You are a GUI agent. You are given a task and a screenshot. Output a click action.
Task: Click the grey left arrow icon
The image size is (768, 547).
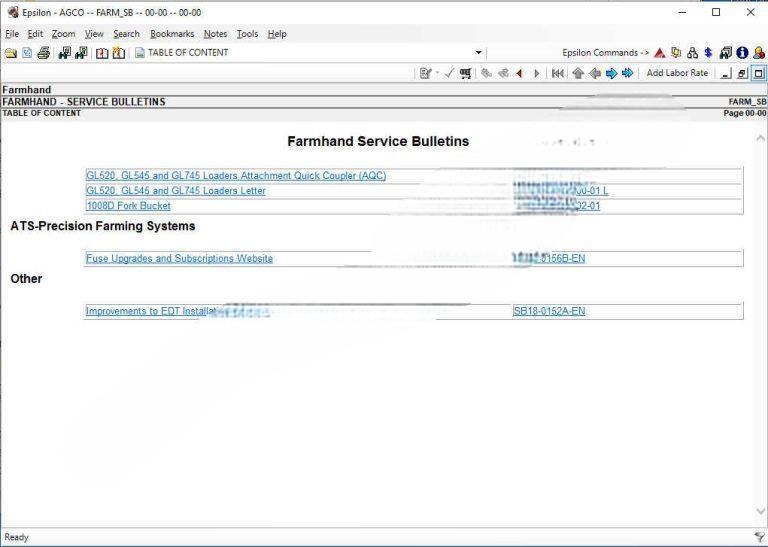595,73
